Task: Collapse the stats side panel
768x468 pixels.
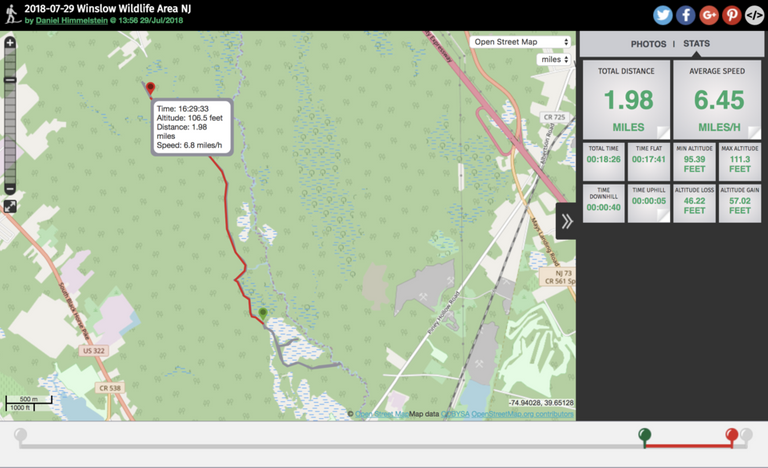Action: (x=566, y=222)
